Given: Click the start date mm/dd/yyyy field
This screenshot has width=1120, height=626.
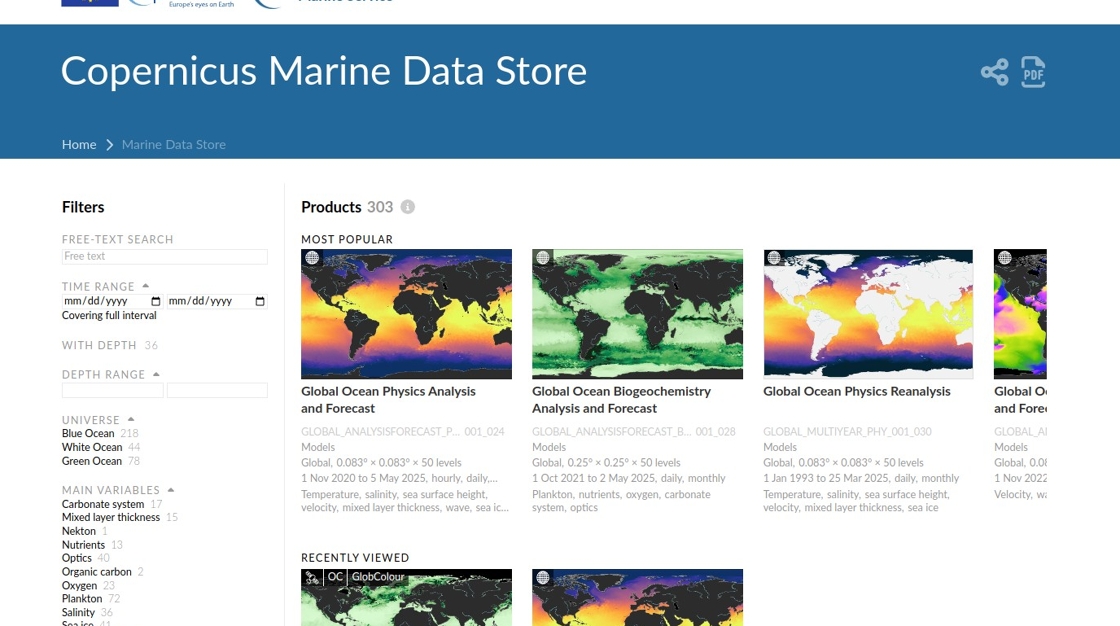Looking at the screenshot, I should (x=113, y=302).
